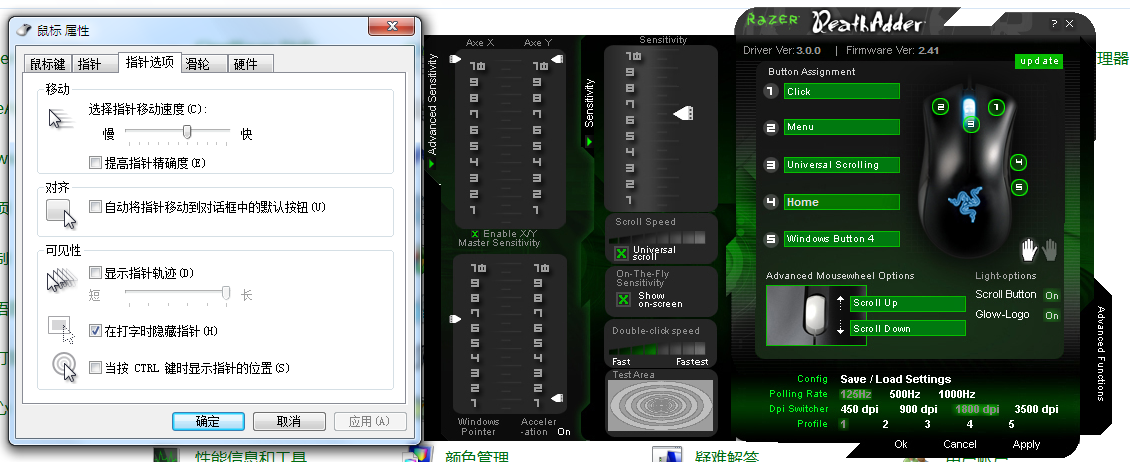Select the highlighted white hand orientation icon
The image size is (1130, 462).
(x=1029, y=250)
